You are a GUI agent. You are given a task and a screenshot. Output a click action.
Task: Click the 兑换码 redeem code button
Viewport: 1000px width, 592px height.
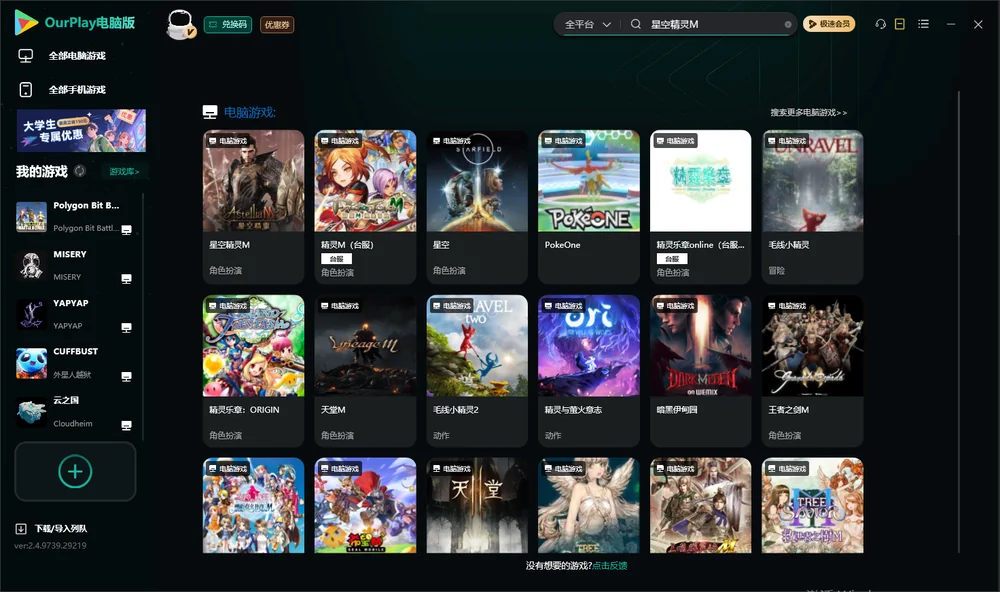[x=228, y=24]
